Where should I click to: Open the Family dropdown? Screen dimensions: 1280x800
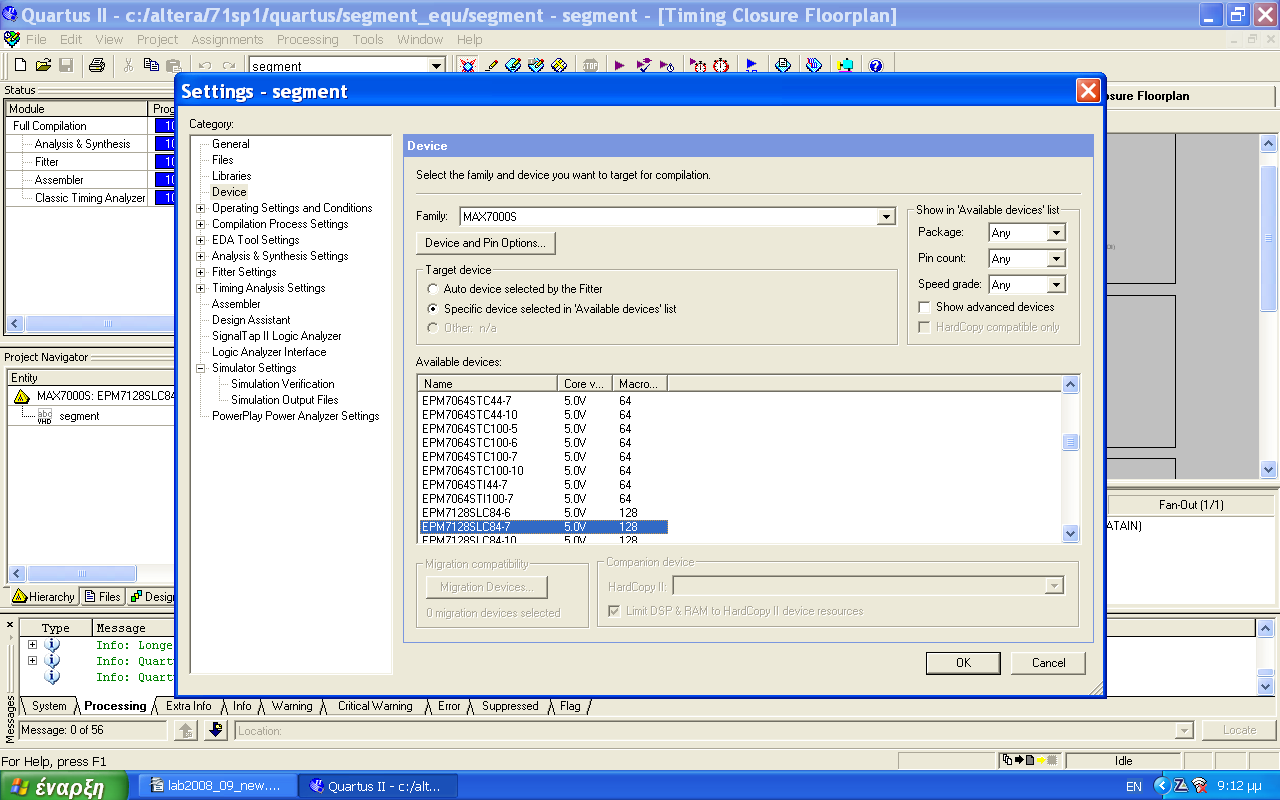tap(886, 217)
